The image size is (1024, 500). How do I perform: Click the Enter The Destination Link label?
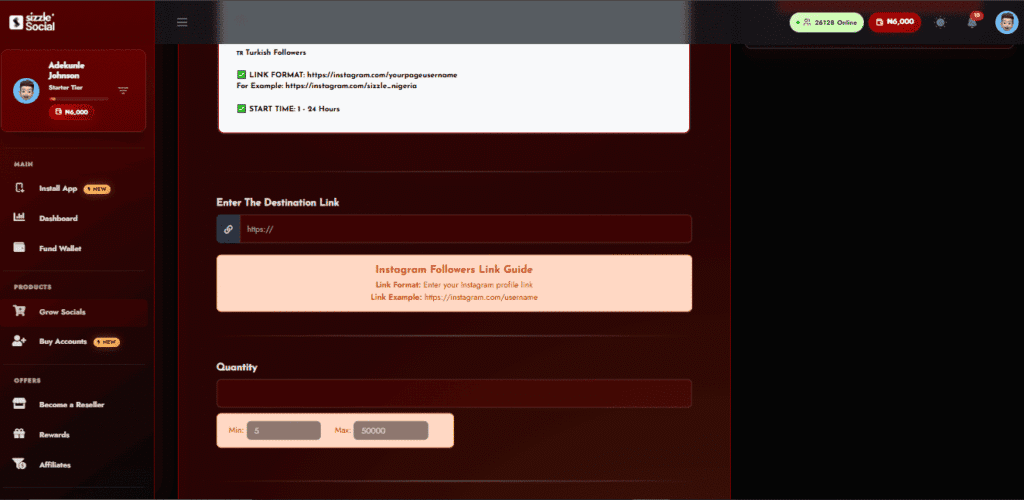point(278,203)
